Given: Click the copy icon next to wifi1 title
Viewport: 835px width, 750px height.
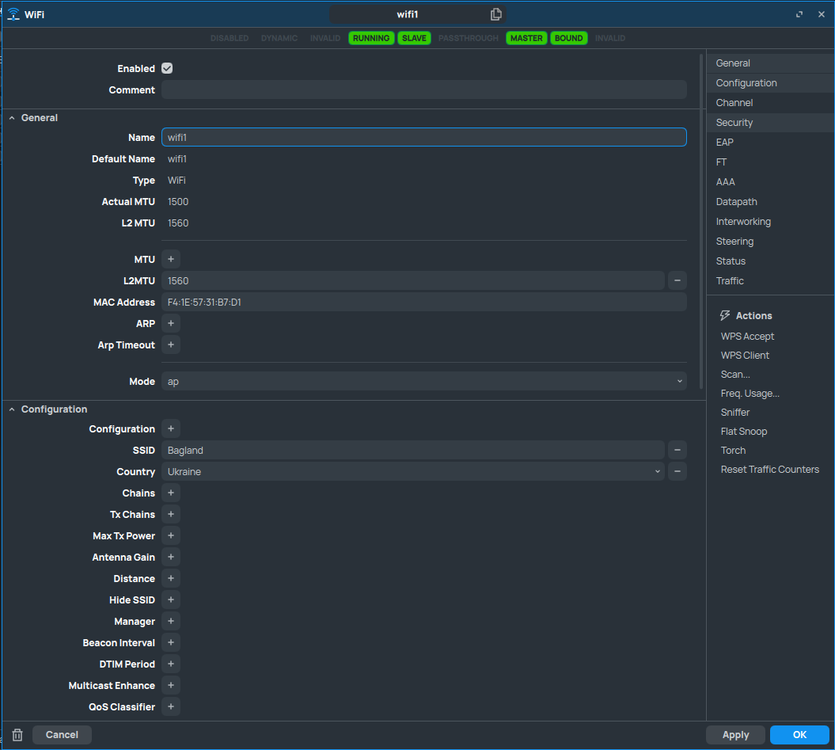Looking at the screenshot, I should point(496,14).
